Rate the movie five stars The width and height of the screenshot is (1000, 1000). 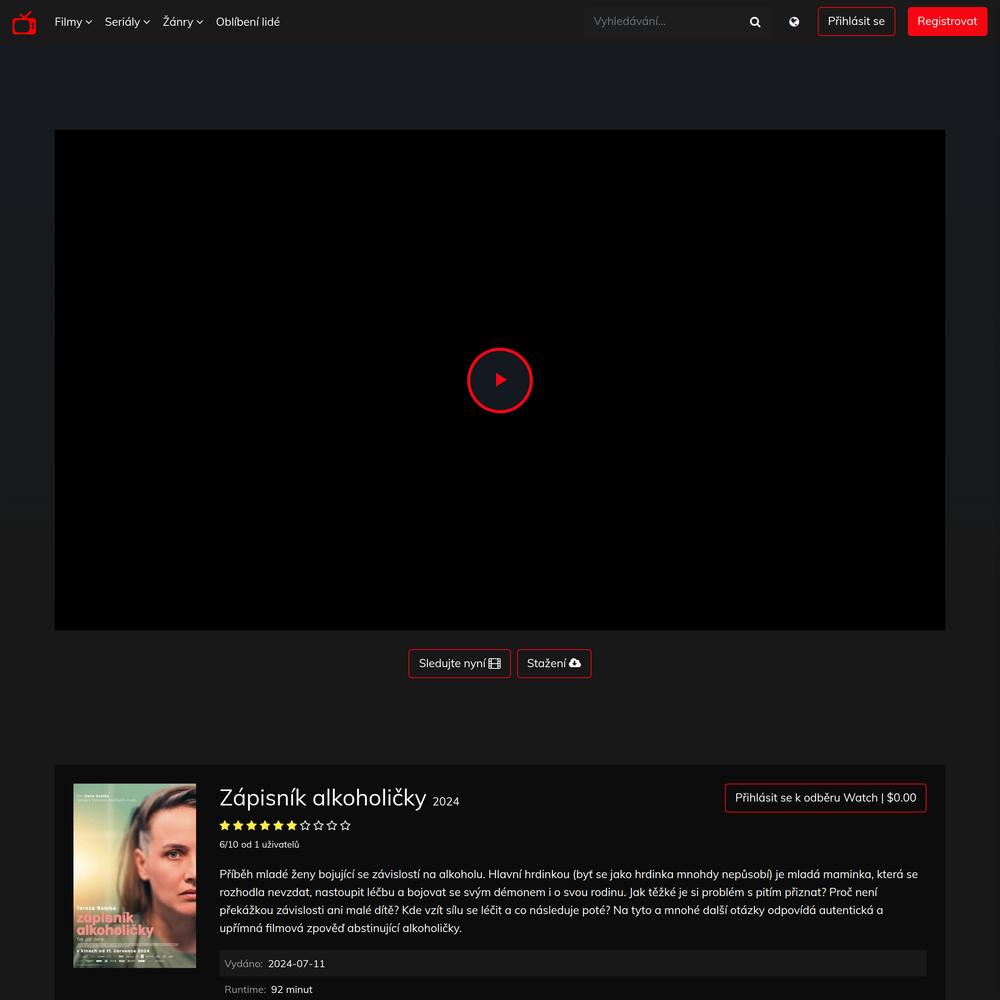pos(278,825)
